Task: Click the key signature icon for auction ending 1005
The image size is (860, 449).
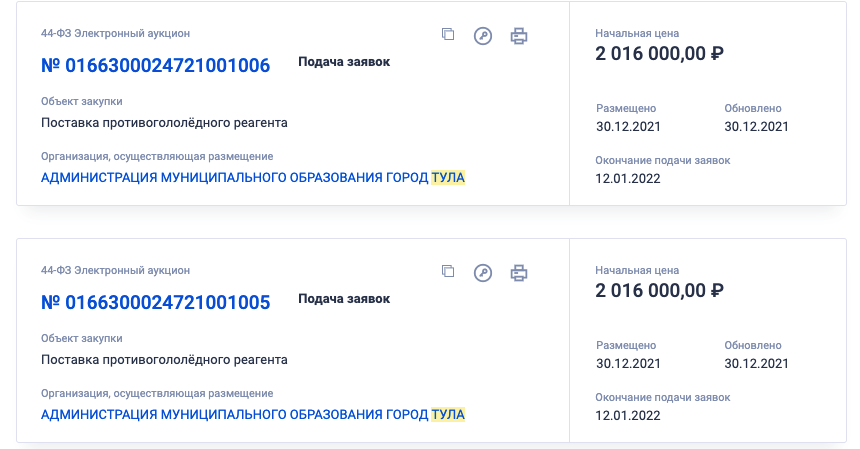Action: click(483, 272)
